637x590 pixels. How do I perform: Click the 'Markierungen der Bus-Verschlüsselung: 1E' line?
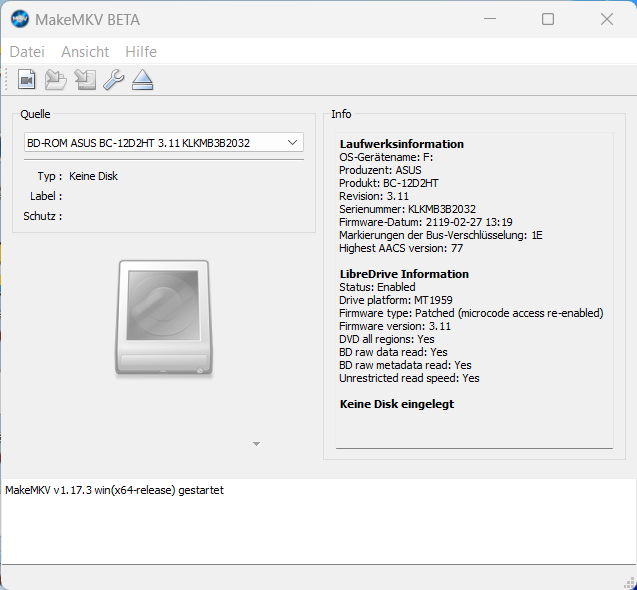[441, 235]
